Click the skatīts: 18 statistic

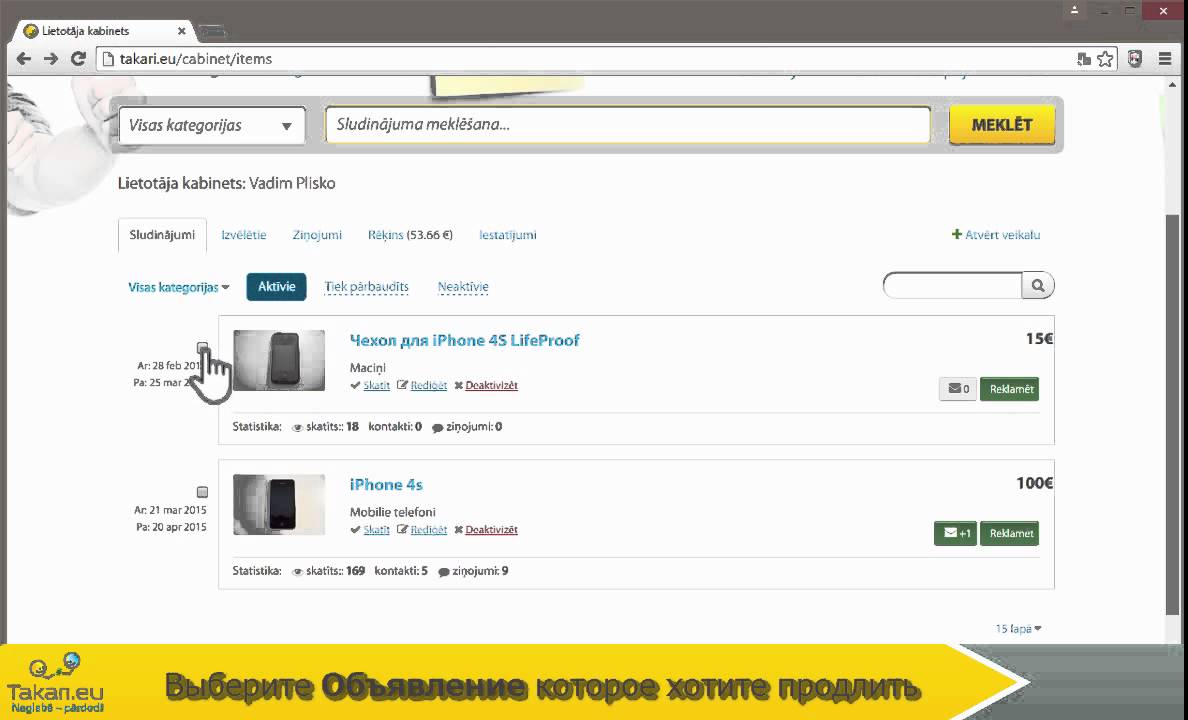pos(325,427)
